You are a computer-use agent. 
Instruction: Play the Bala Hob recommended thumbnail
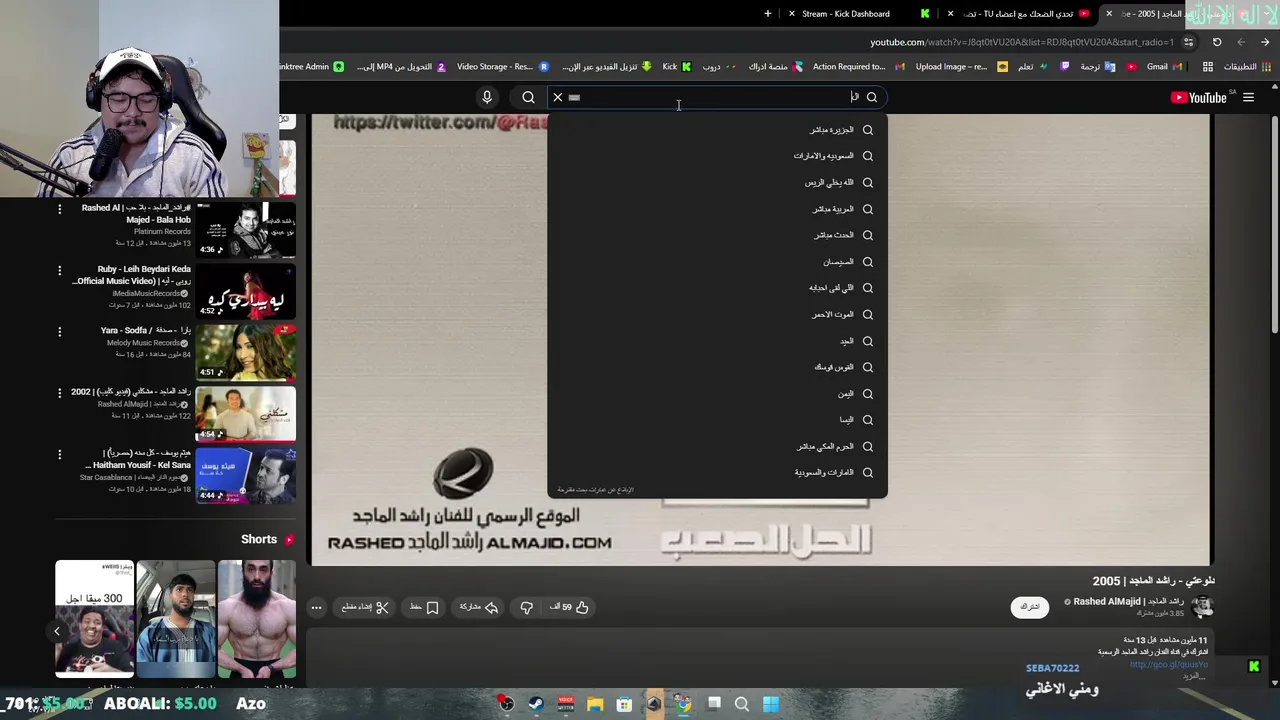pos(246,231)
